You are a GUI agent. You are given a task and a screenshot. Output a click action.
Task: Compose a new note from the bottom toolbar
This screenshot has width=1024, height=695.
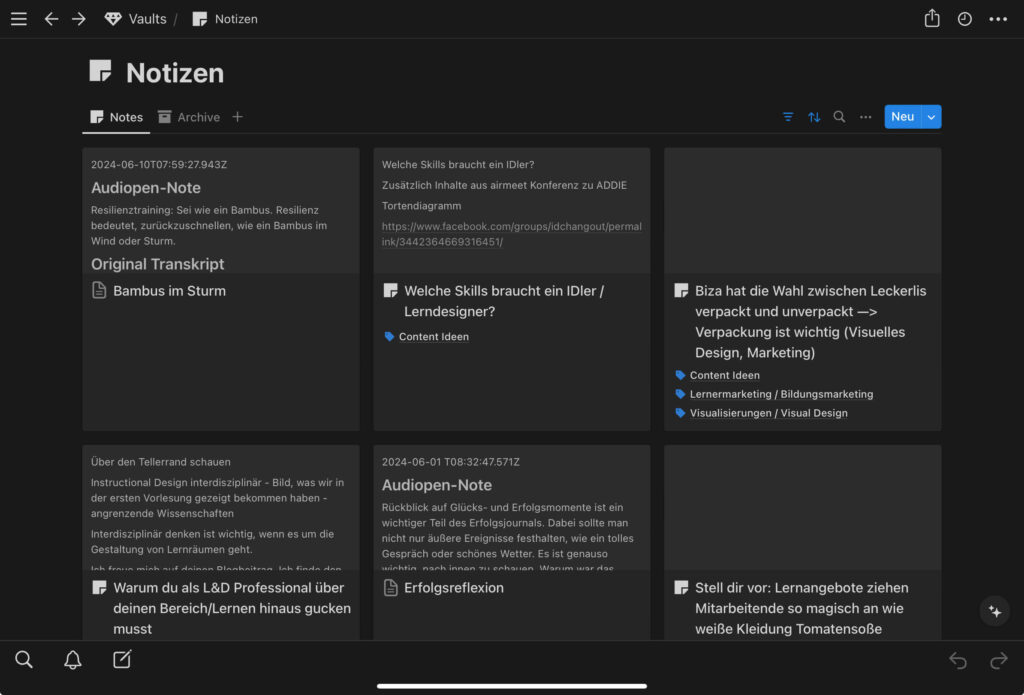tap(120, 660)
